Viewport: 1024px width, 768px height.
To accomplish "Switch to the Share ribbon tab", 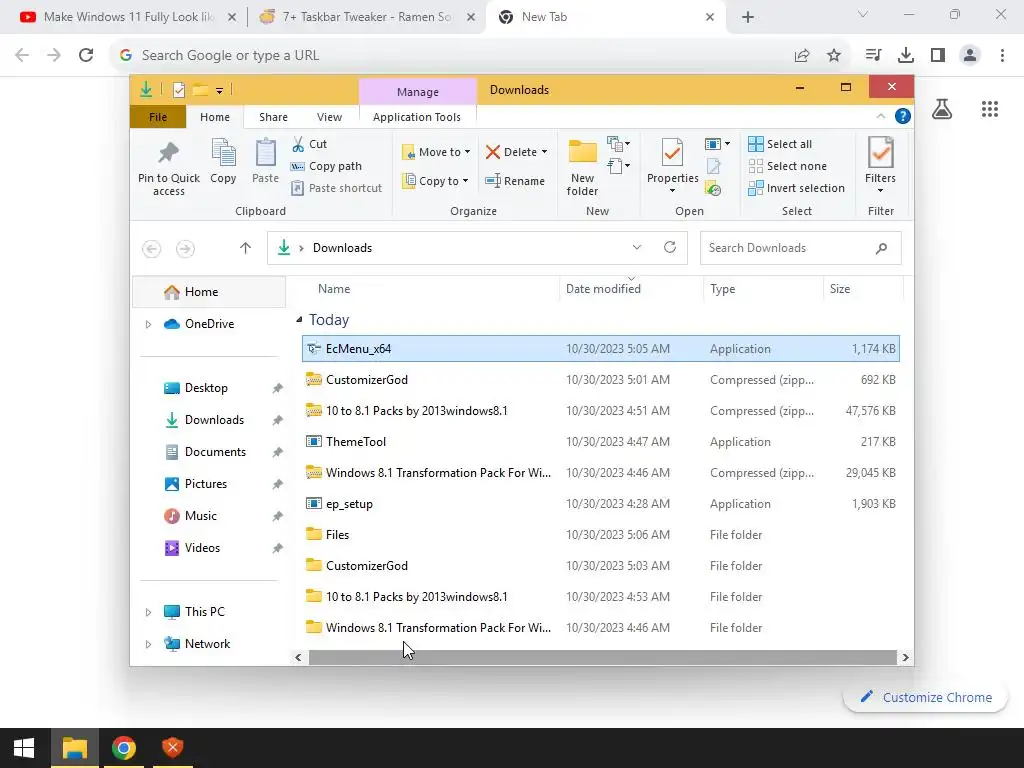I will [x=273, y=117].
